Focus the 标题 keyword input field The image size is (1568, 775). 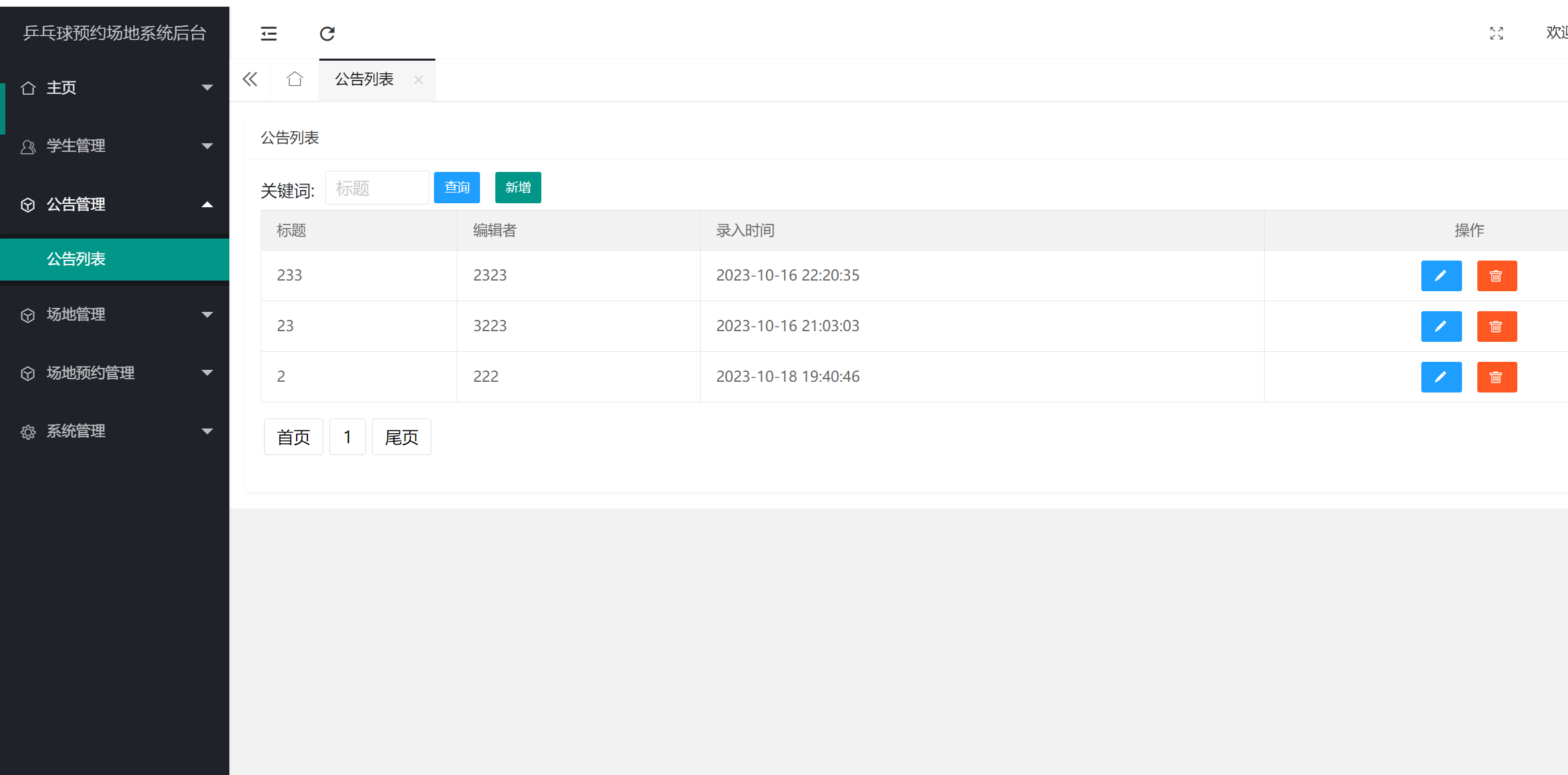tap(377, 188)
